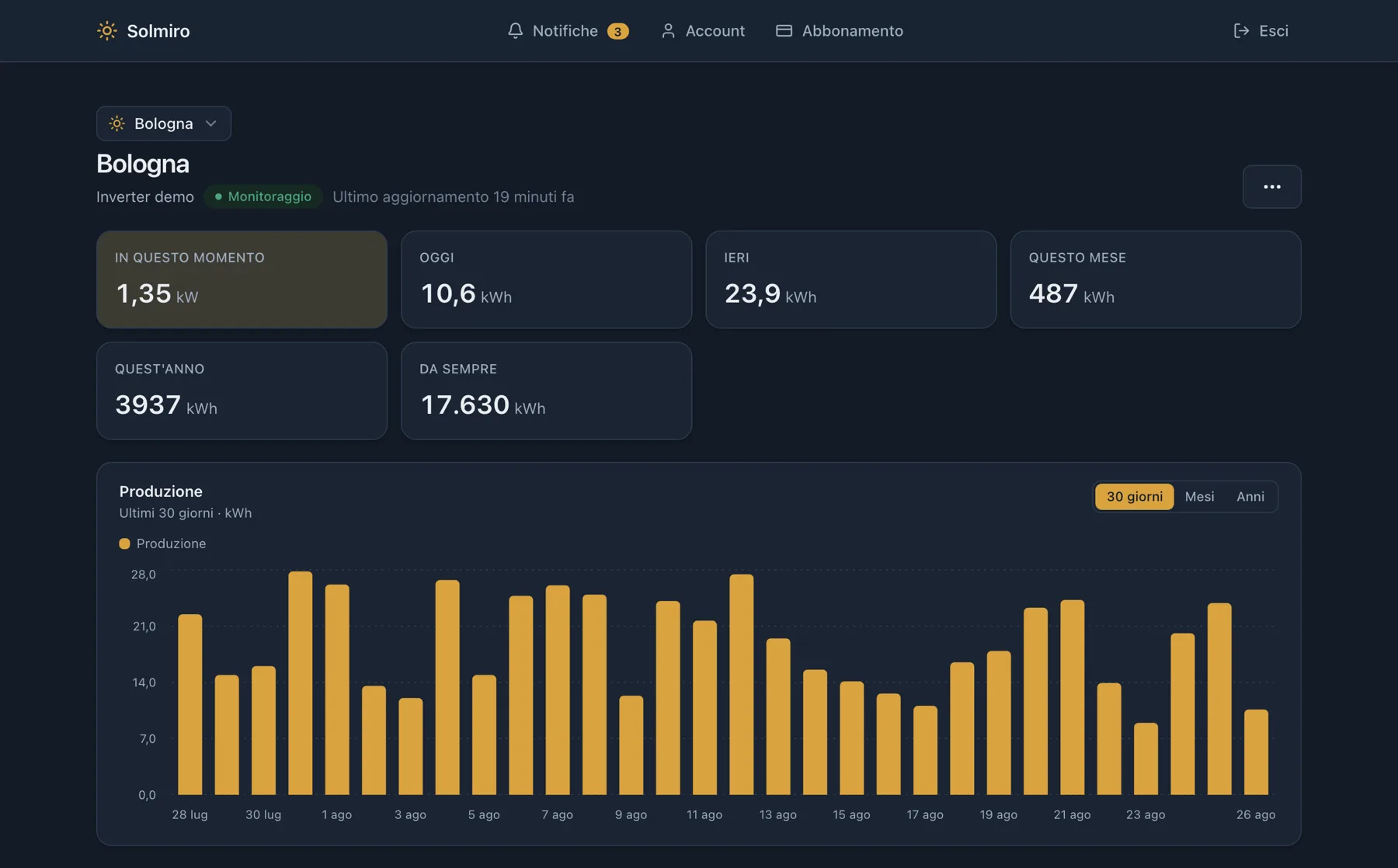This screenshot has height=868, width=1398.
Task: Click the bar above 21 ago
Action: 1072,697
